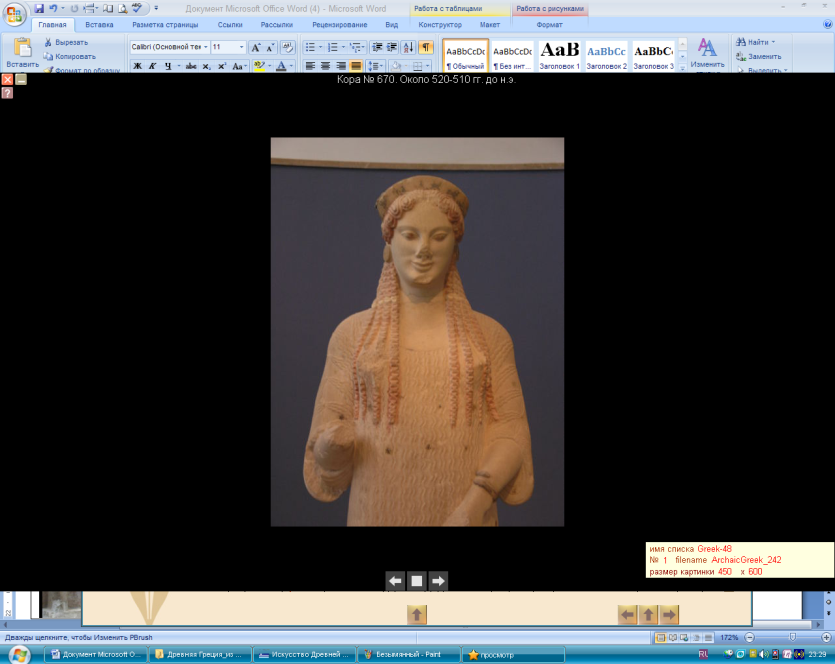This screenshot has width=835, height=664.
Task: Open the bullets list dropdown arrow
Action: (x=321, y=47)
